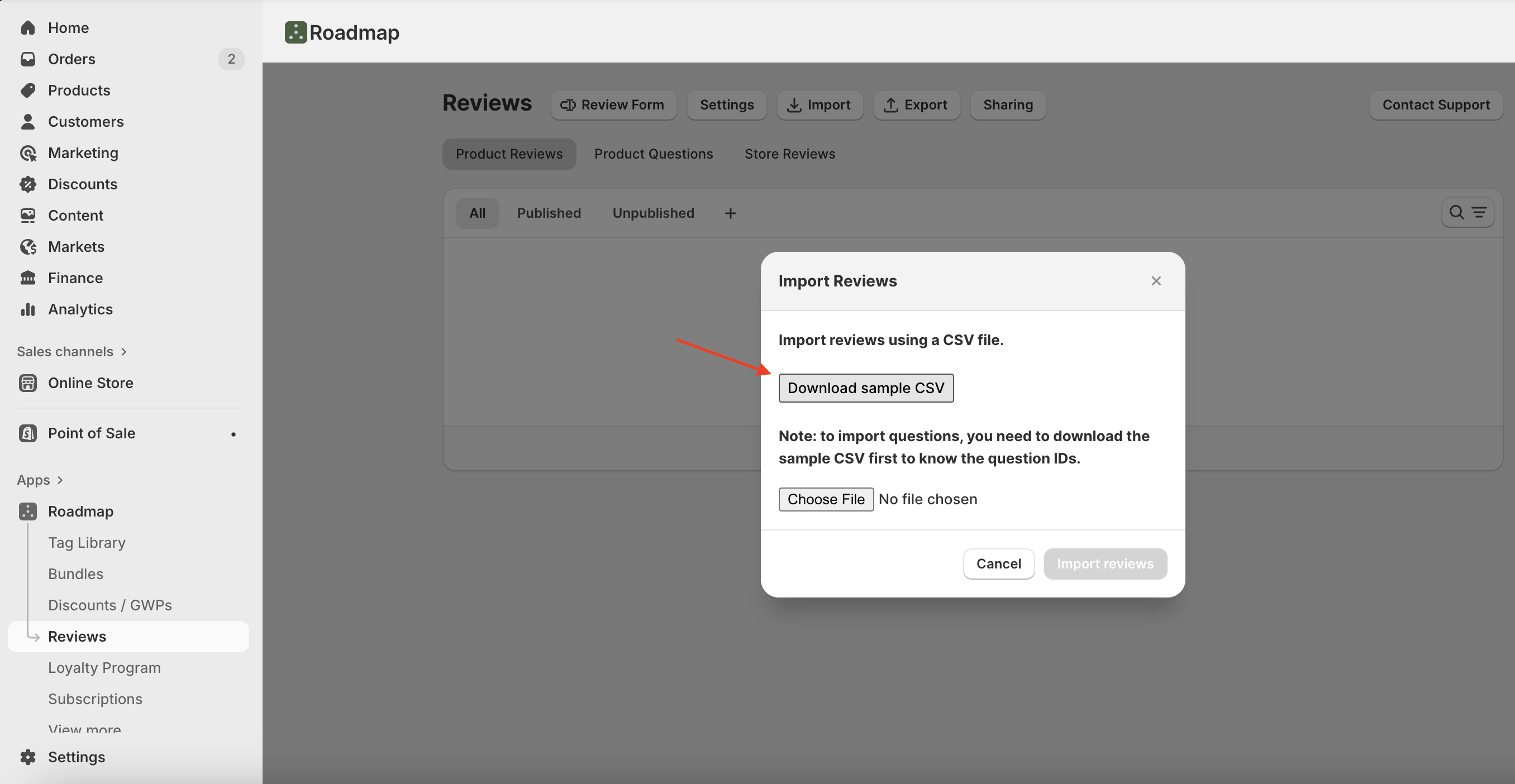Click the Products tag icon
The image size is (1515, 784).
pyautogui.click(x=27, y=90)
